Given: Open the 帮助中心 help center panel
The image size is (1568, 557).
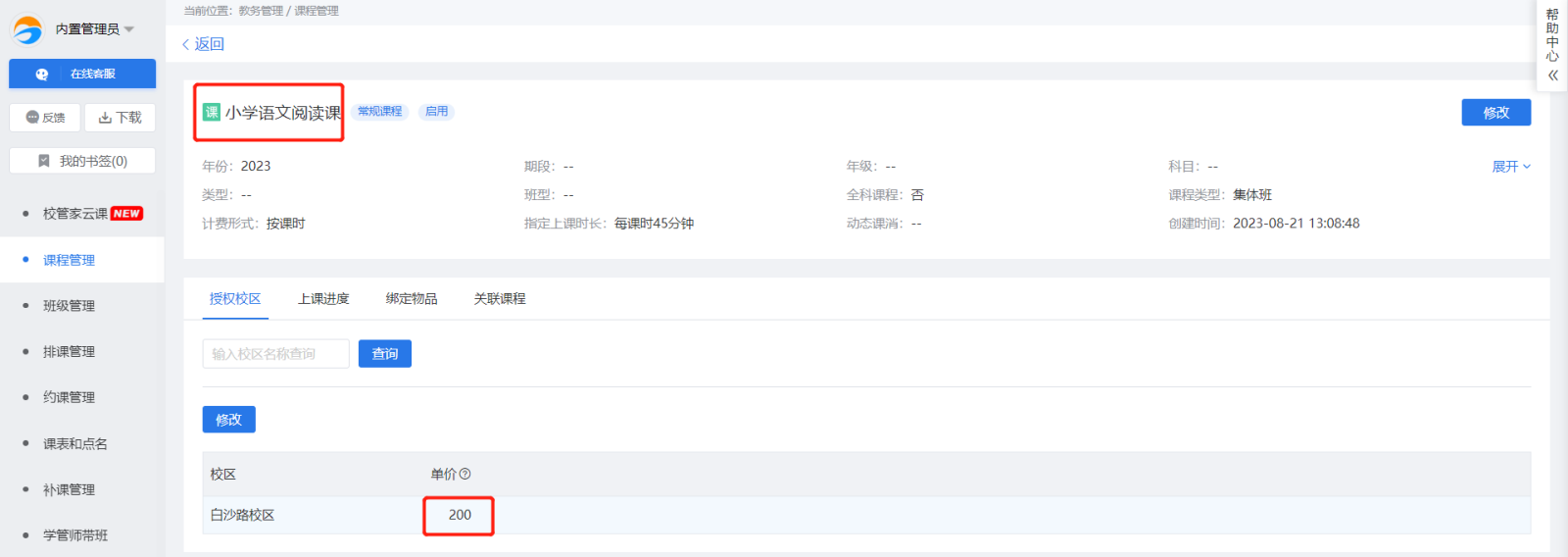Looking at the screenshot, I should point(1552,35).
